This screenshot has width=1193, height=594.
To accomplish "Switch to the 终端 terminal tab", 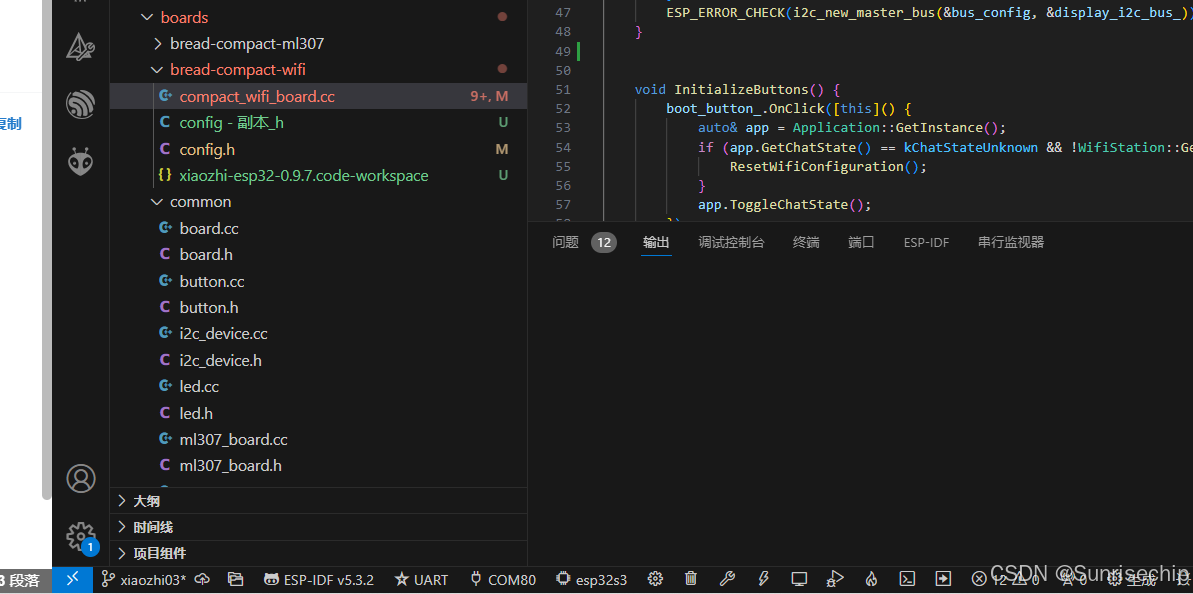I will [806, 243].
